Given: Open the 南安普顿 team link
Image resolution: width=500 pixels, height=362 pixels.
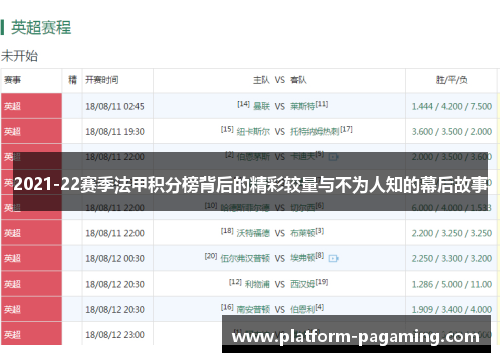Looking at the screenshot, I should (253, 310).
